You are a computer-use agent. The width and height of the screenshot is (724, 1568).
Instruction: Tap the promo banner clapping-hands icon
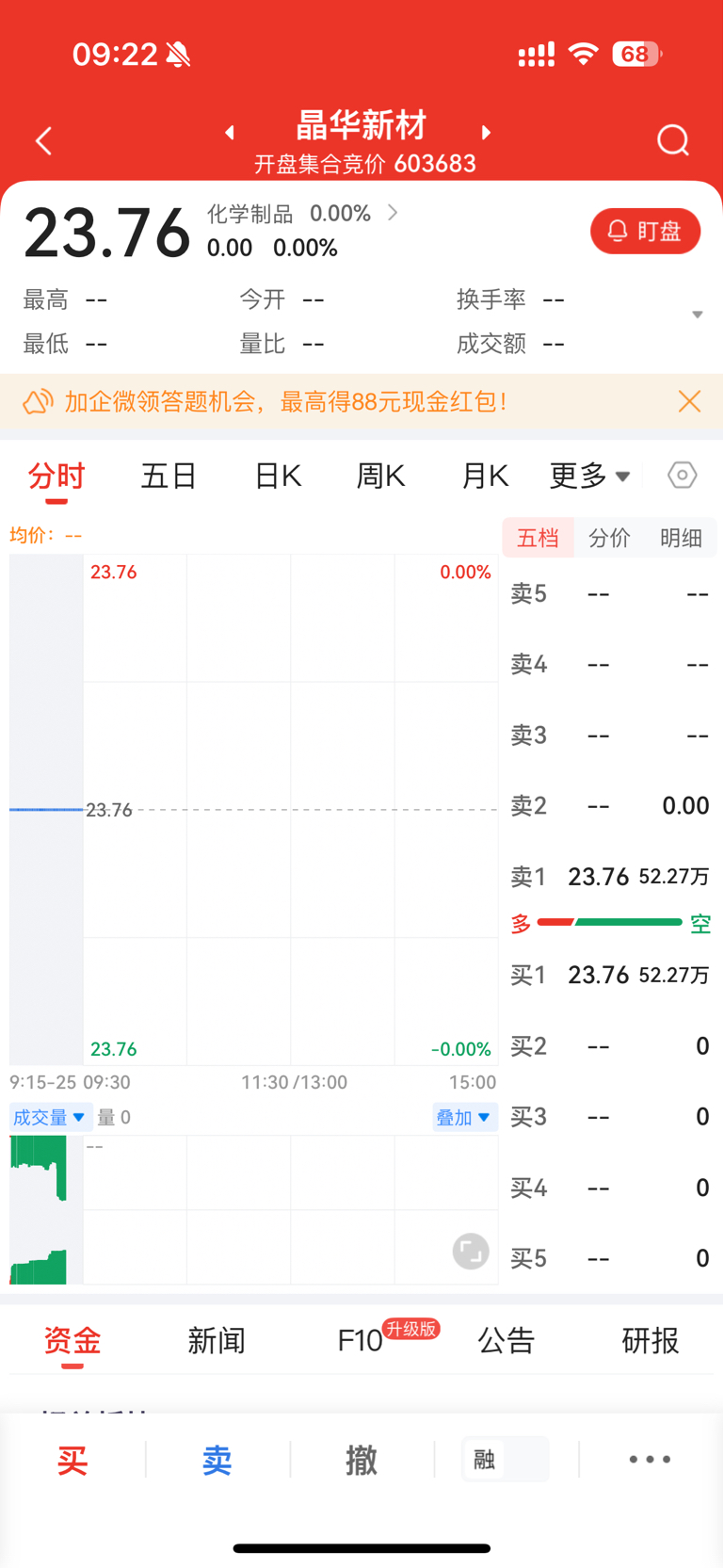[38, 402]
